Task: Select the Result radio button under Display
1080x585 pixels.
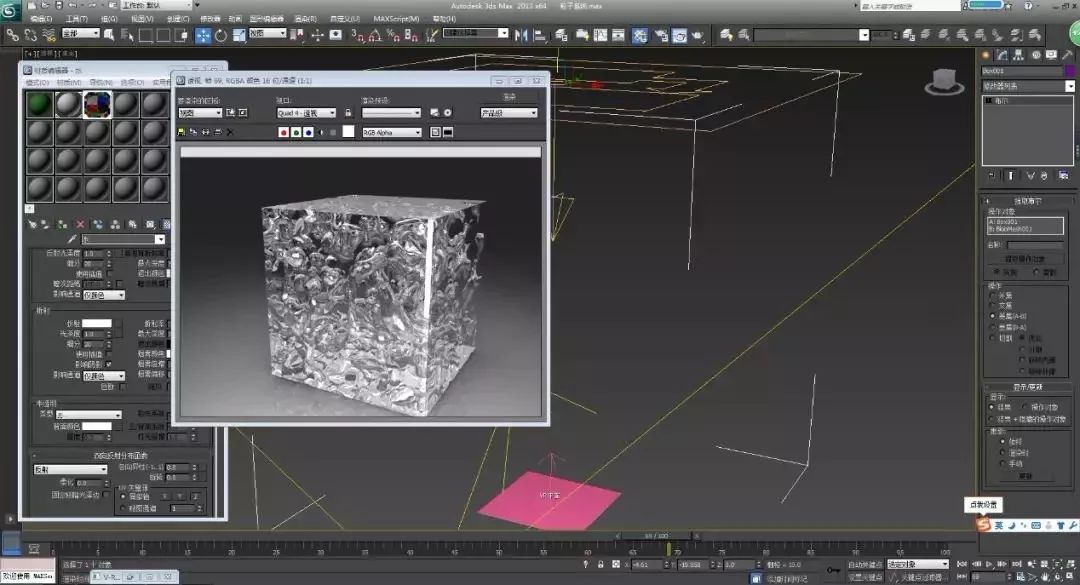Action: pyautogui.click(x=992, y=407)
